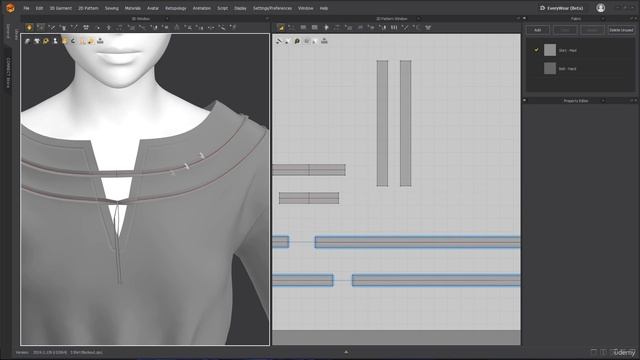Open the Edit menu

pos(39,8)
